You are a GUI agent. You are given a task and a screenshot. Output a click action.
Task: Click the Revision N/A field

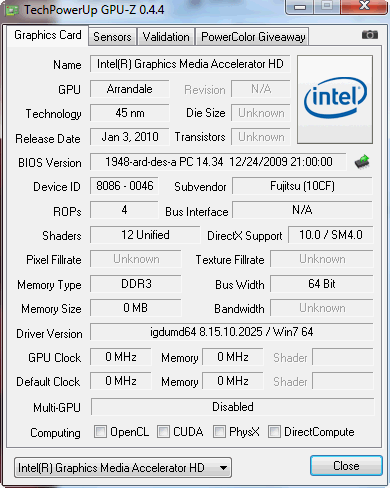coord(261,89)
